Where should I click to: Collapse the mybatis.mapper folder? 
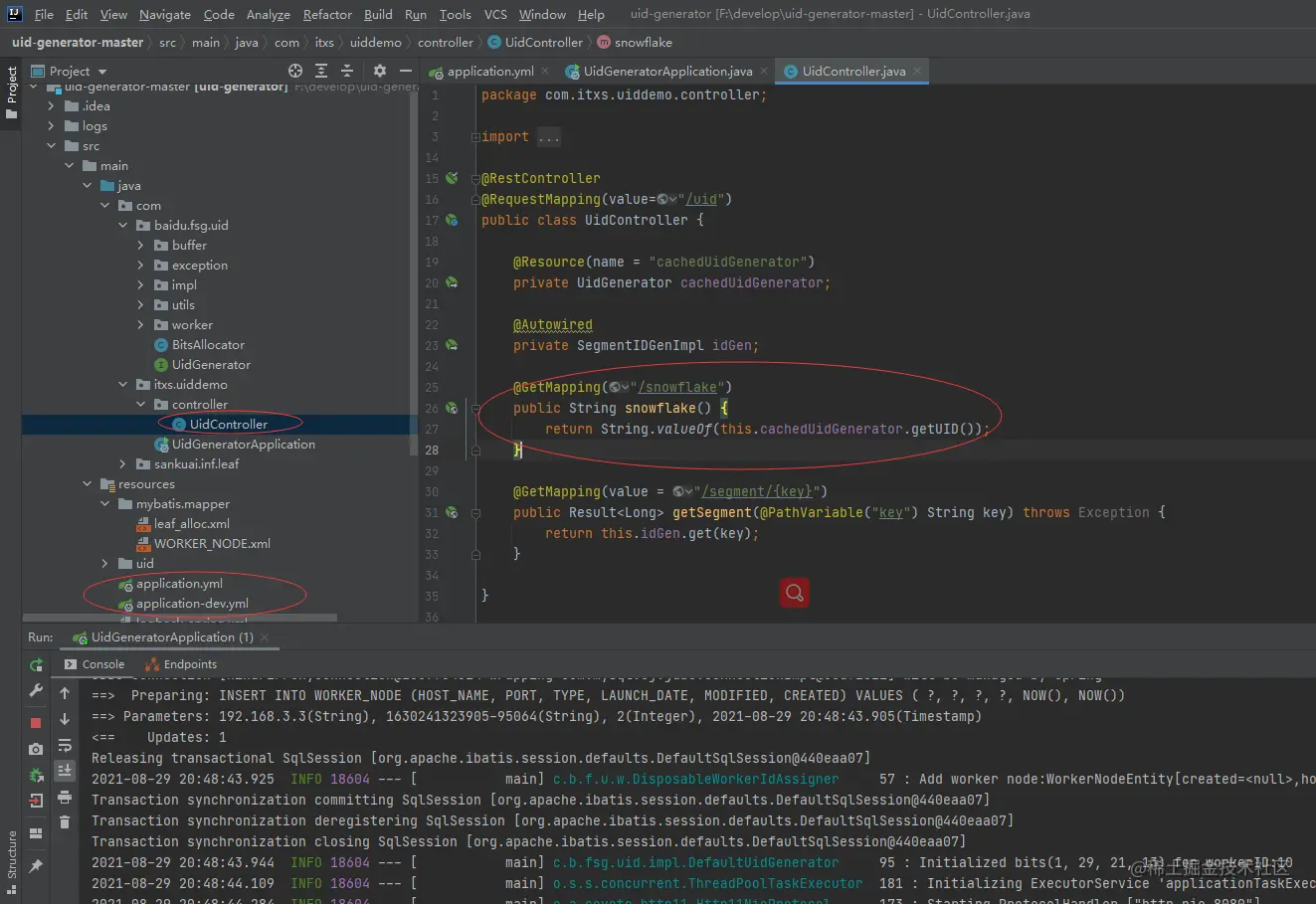tap(104, 503)
